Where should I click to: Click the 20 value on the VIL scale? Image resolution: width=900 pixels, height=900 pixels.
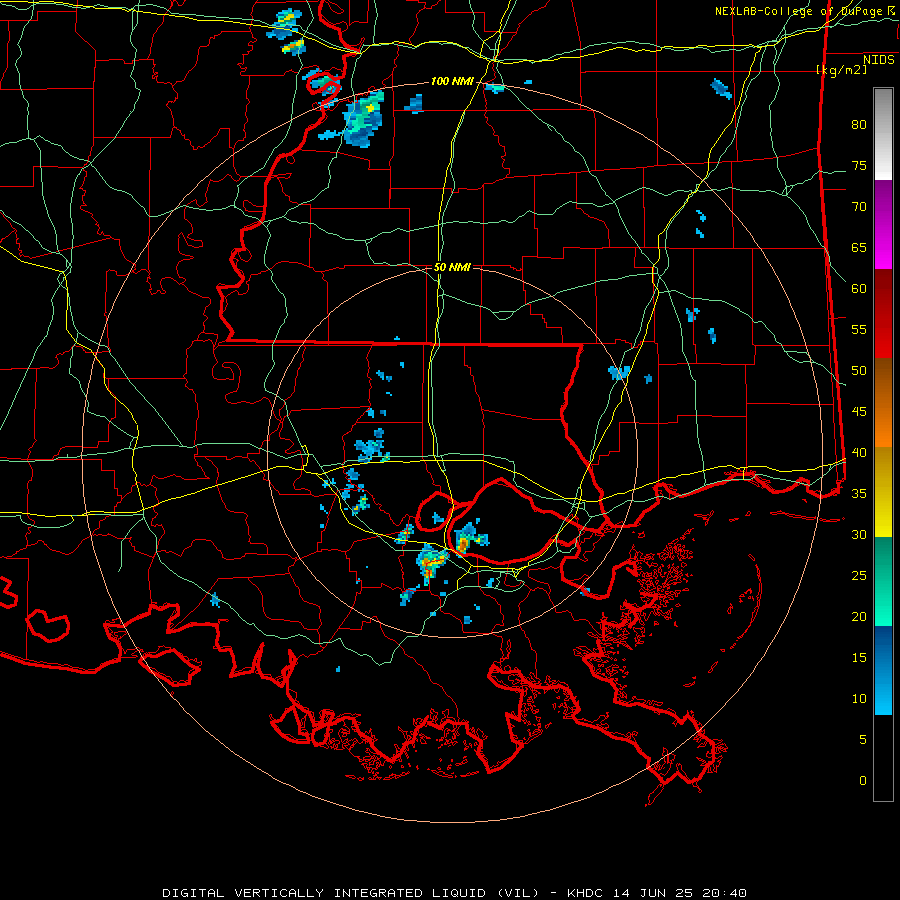pyautogui.click(x=859, y=616)
